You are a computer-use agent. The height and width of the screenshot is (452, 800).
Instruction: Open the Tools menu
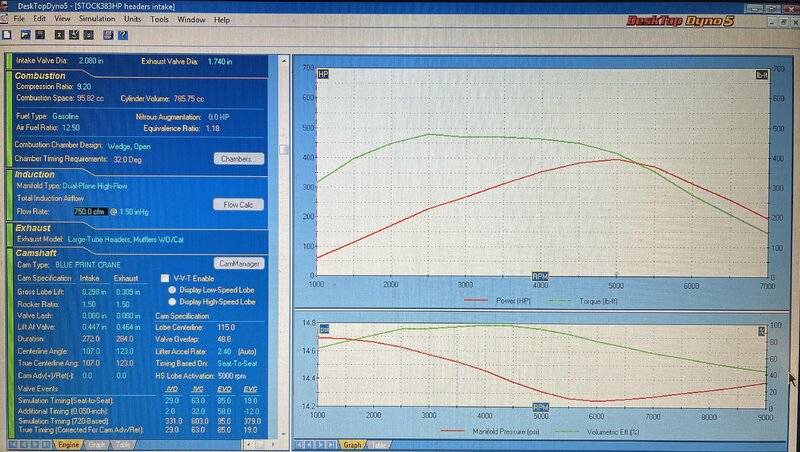click(159, 19)
